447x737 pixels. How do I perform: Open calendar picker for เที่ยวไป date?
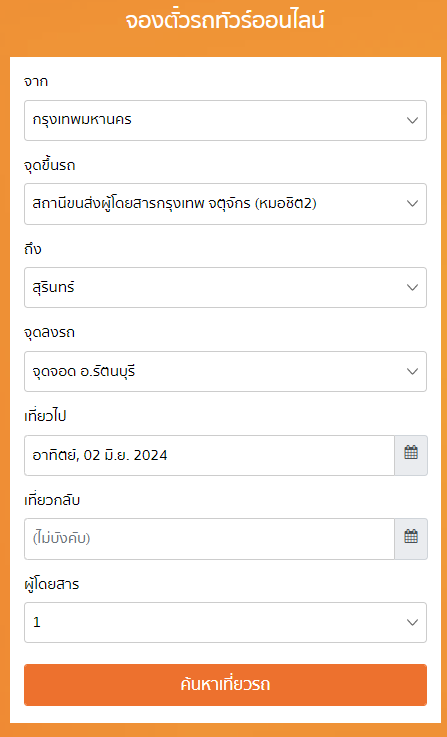pyautogui.click(x=411, y=455)
